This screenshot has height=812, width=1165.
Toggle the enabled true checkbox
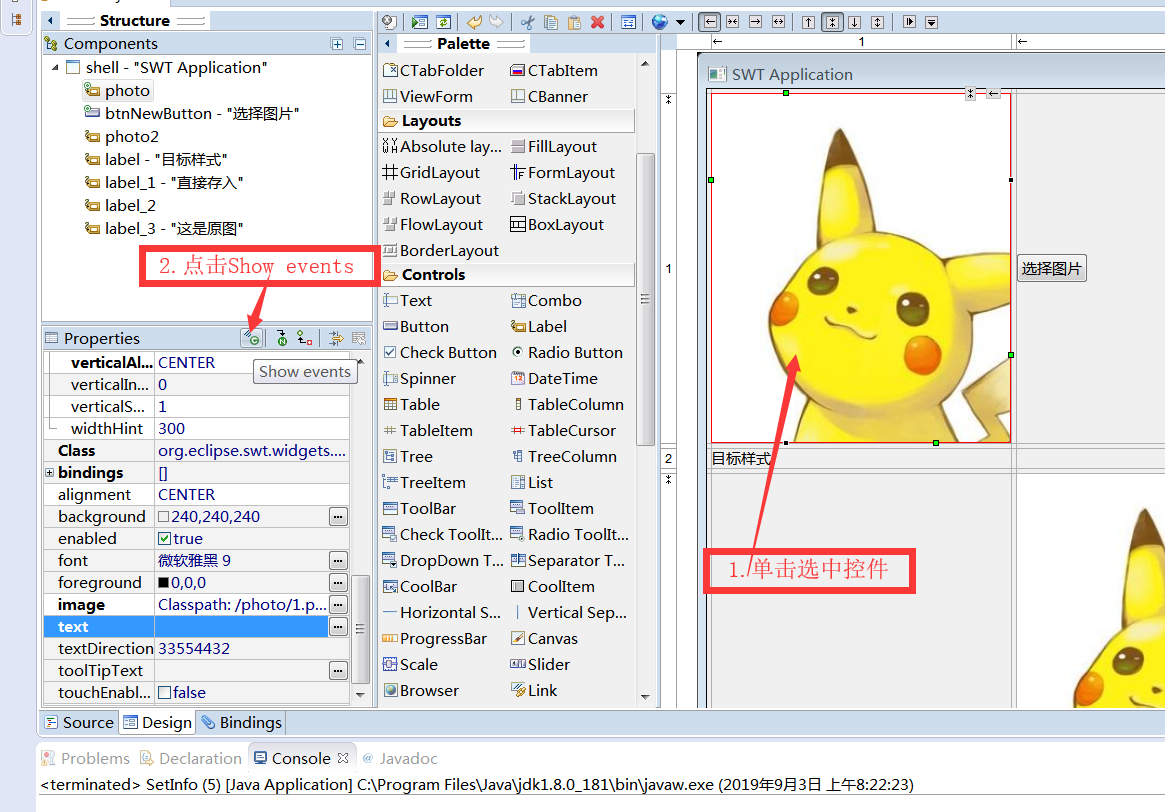pos(165,539)
